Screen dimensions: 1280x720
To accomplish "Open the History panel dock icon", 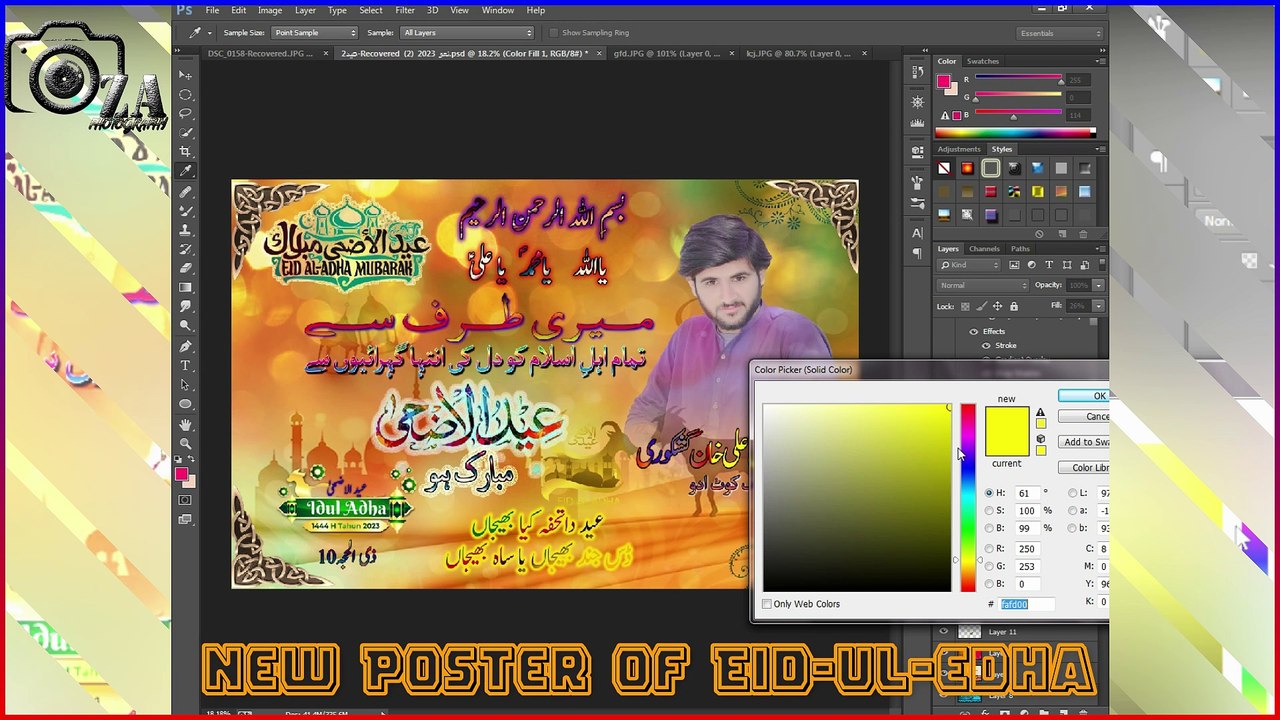I will [x=917, y=72].
